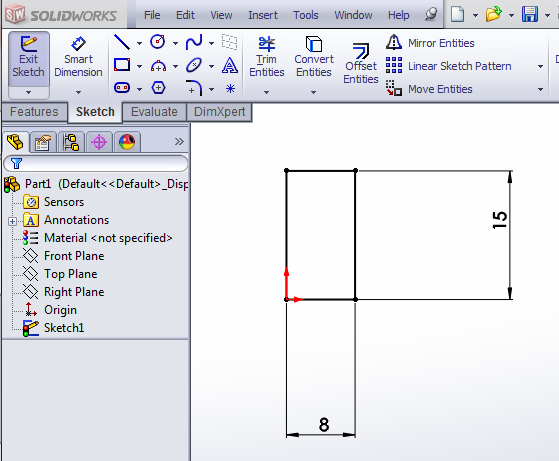The image size is (559, 461).
Task: Open the View menu
Action: [221, 15]
